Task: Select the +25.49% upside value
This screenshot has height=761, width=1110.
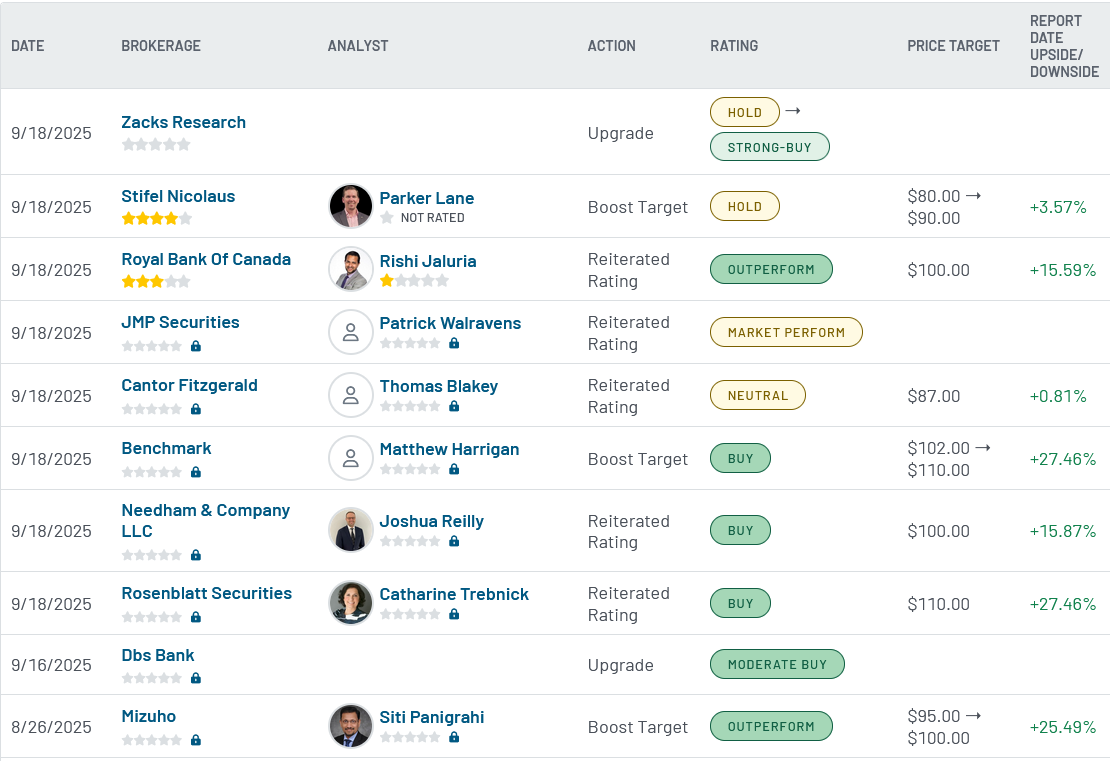Action: point(1063,728)
